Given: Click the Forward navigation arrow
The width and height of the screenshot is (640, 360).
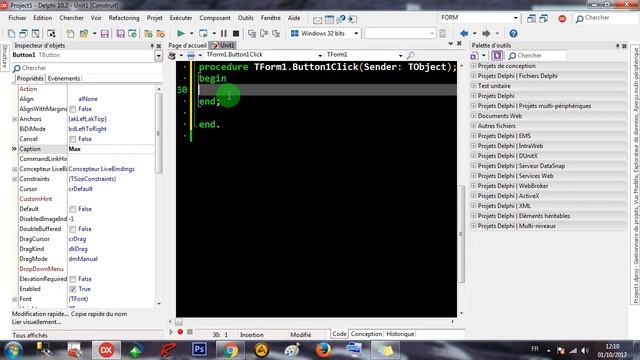Looking at the screenshot, I should point(486,33).
